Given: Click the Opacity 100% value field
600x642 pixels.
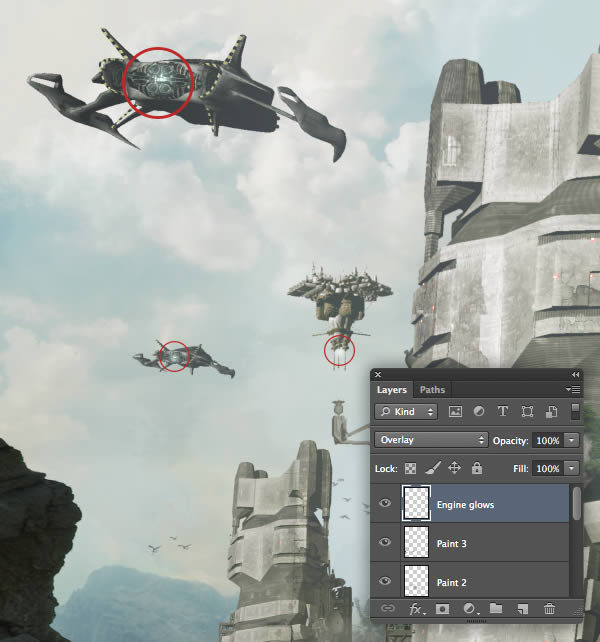Looking at the screenshot, I should pyautogui.click(x=548, y=441).
